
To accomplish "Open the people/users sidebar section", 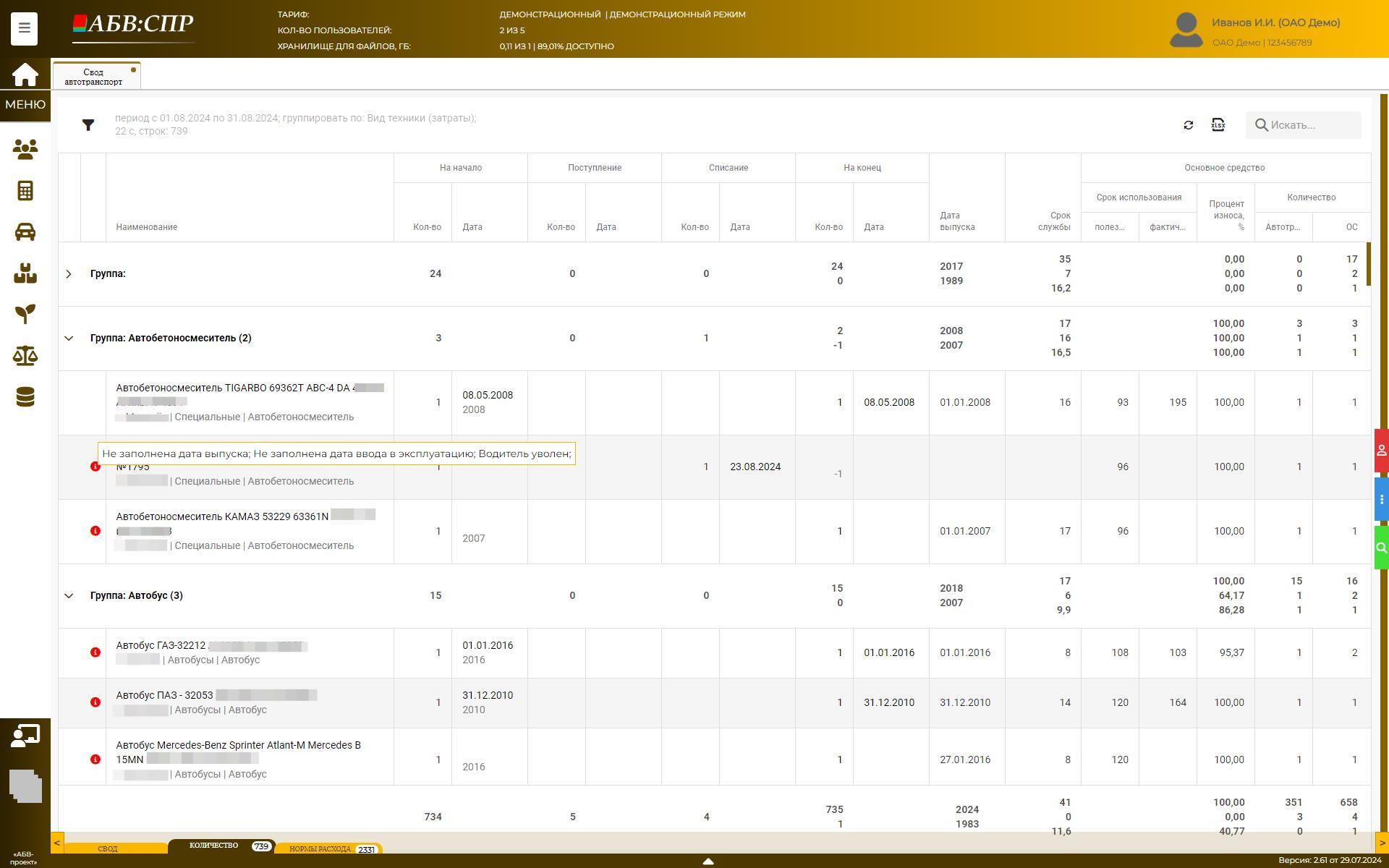I will 25,150.
